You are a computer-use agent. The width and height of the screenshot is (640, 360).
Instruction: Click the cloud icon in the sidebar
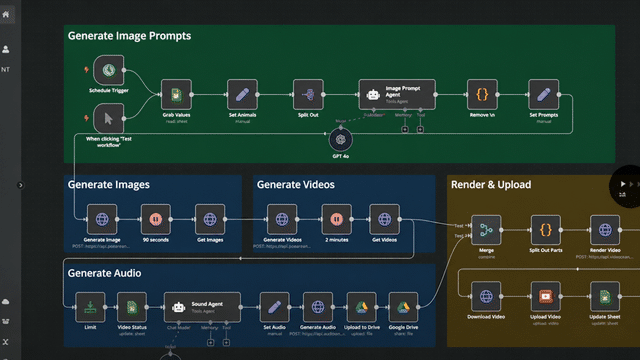click(x=6, y=302)
